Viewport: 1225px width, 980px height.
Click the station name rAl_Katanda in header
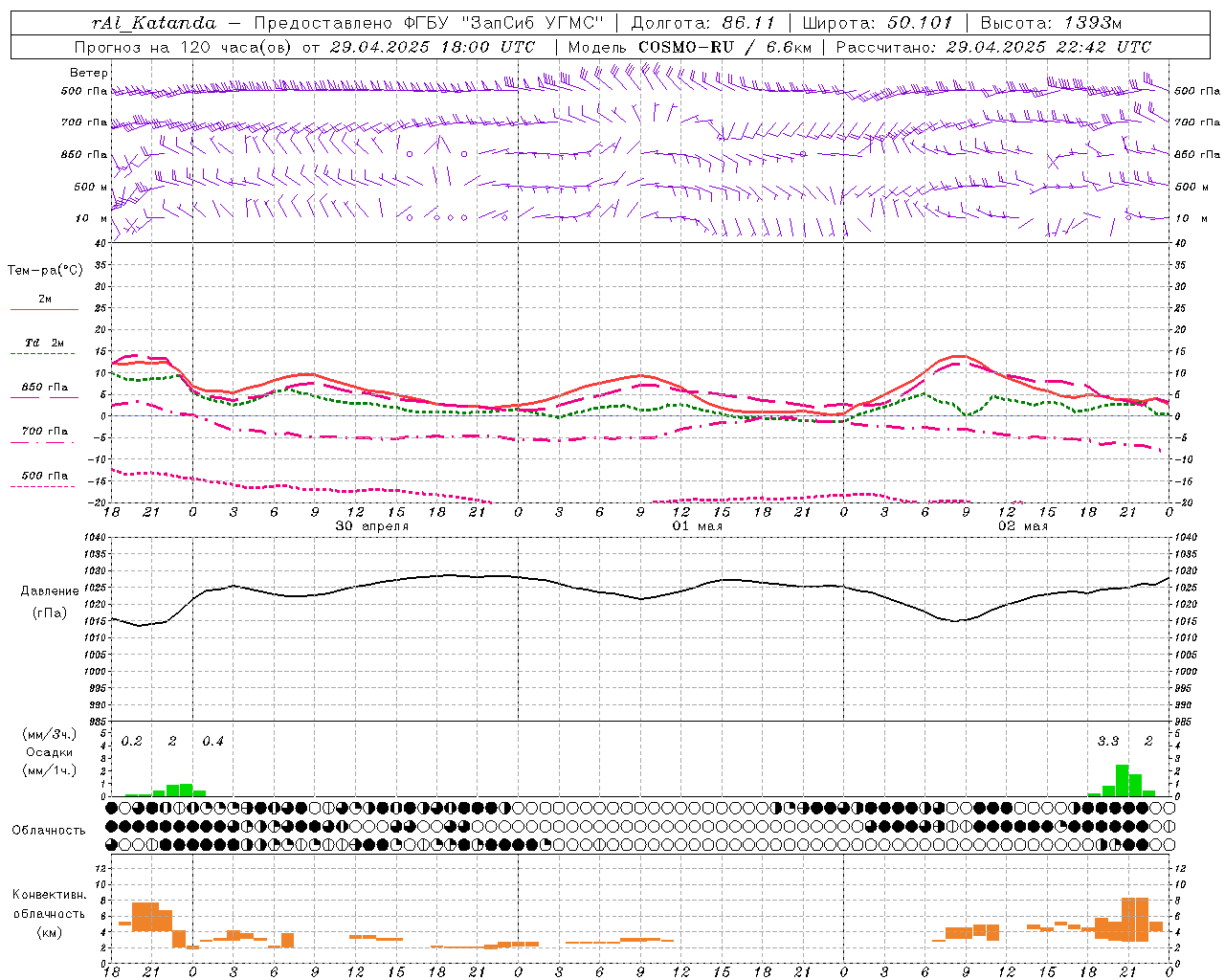(154, 23)
